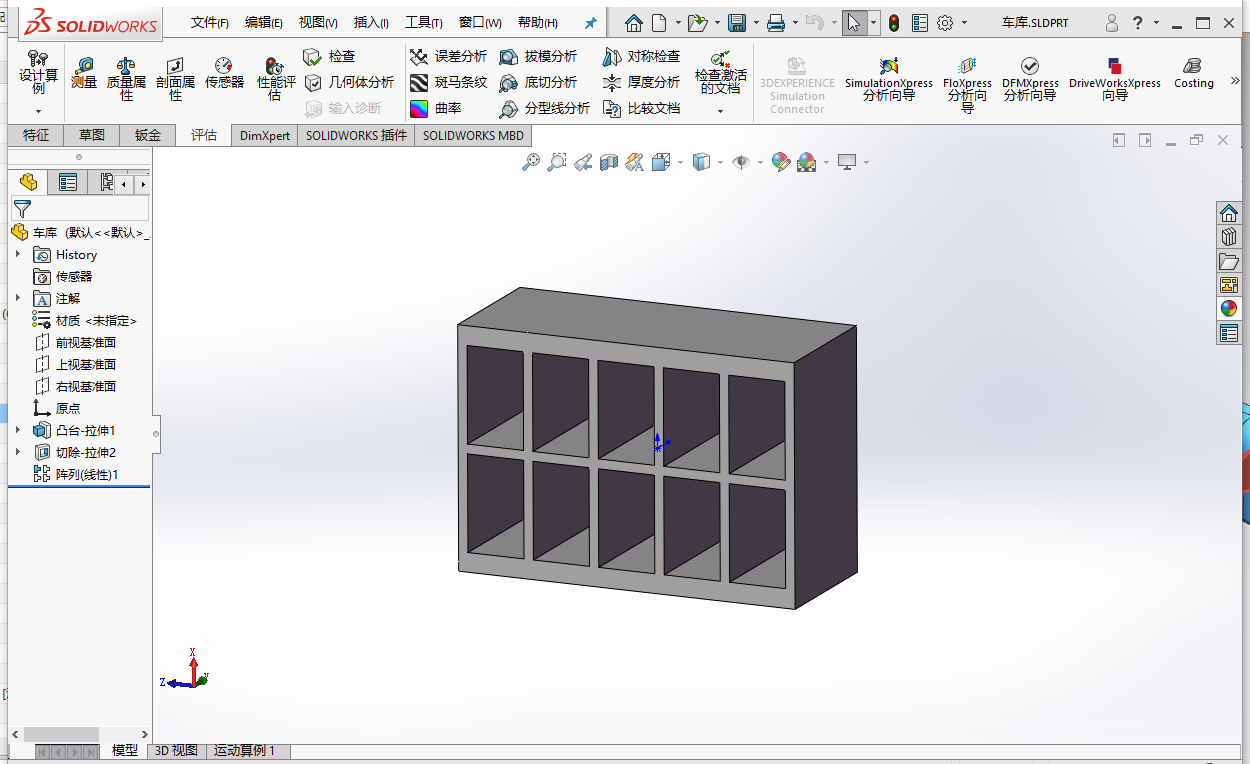Open the Sensor (传感器) tool

[224, 73]
